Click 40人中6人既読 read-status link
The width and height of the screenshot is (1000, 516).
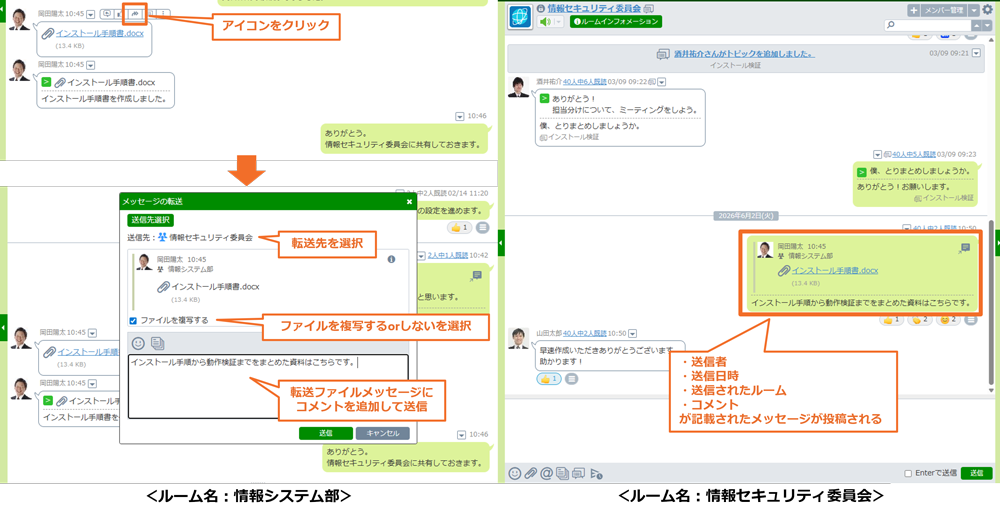pos(584,82)
